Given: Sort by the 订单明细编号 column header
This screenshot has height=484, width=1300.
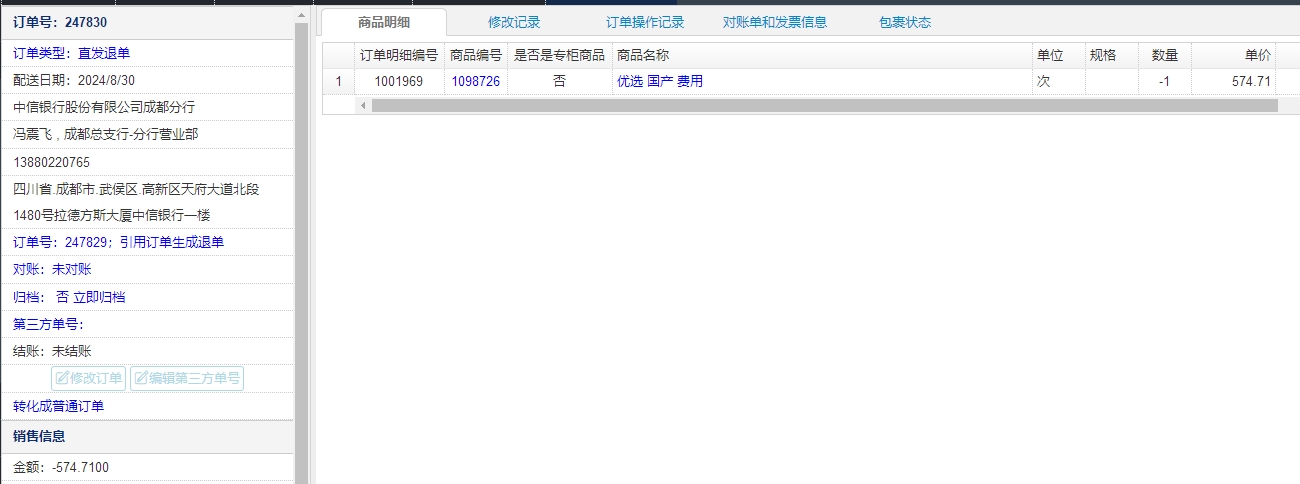Looking at the screenshot, I should point(399,56).
